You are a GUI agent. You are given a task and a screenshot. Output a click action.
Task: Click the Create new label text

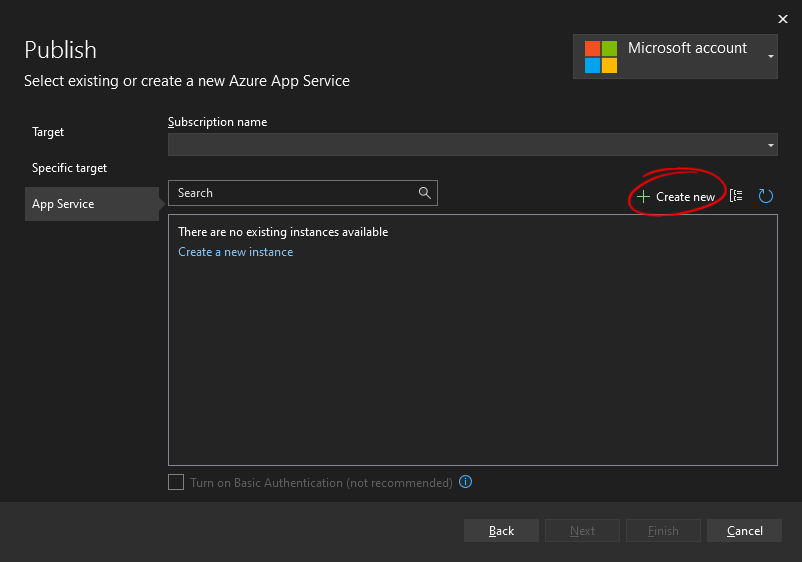[685, 197]
